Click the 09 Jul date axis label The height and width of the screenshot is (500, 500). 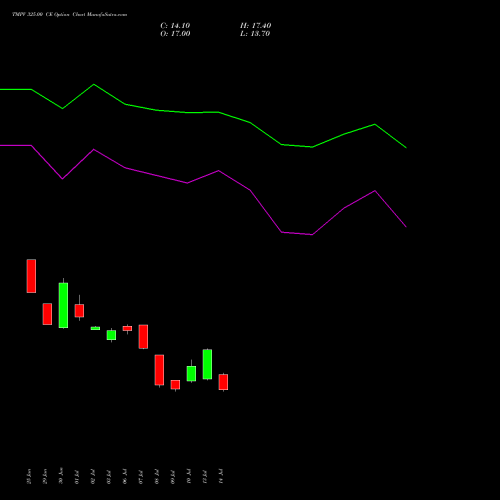click(173, 477)
